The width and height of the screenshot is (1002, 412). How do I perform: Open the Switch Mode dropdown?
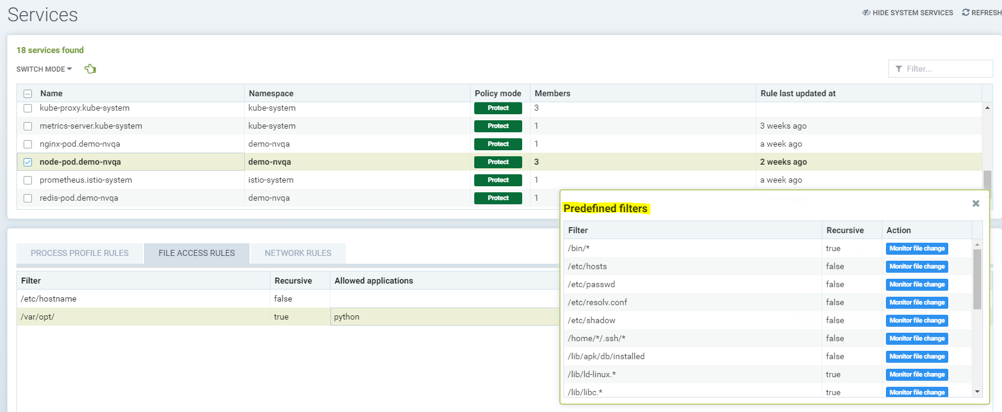coord(44,69)
